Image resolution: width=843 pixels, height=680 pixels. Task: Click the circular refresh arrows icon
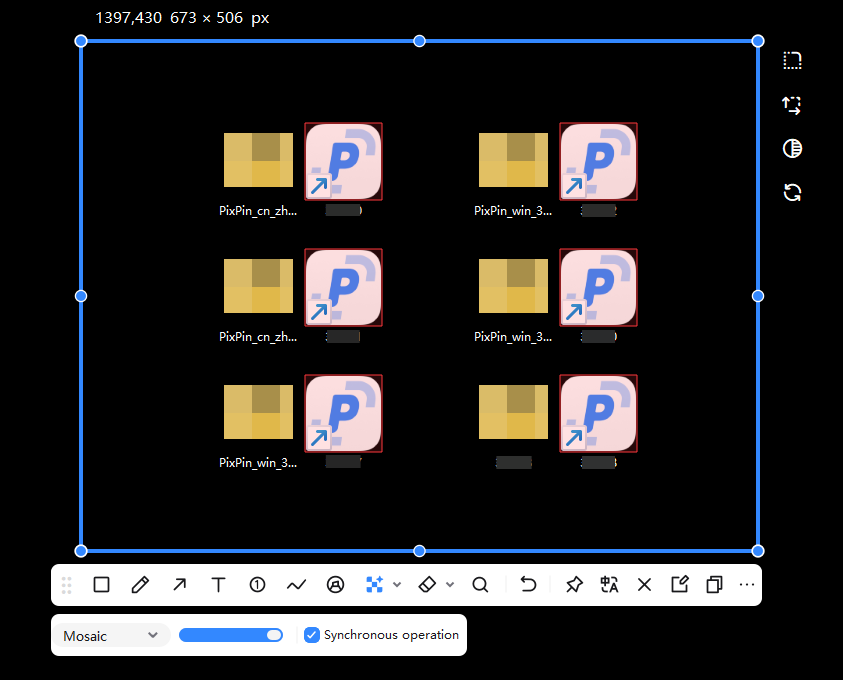click(x=792, y=192)
